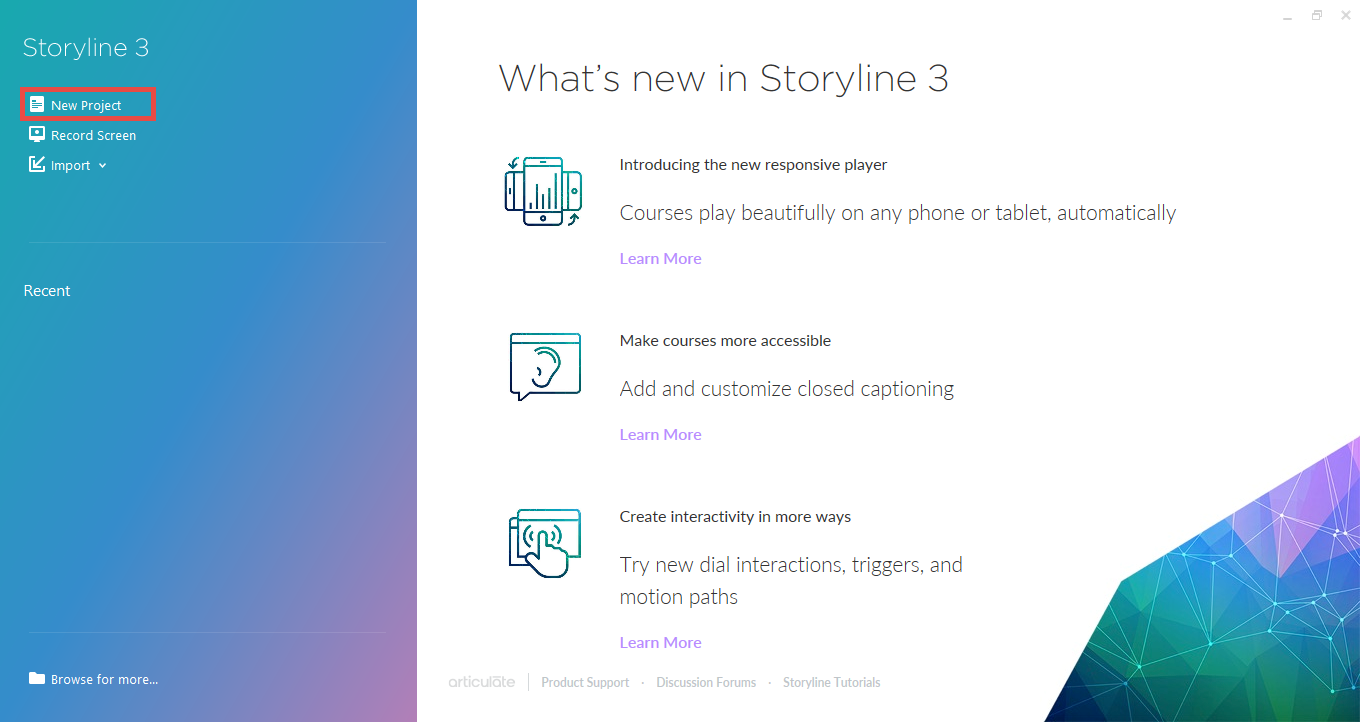Screen dimensions: 1360x722
Task: Click the Import arrow icon
Action: click(37, 165)
